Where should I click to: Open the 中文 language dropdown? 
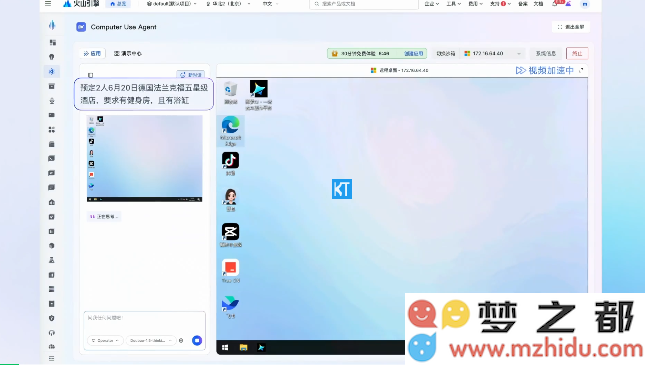coord(270,4)
